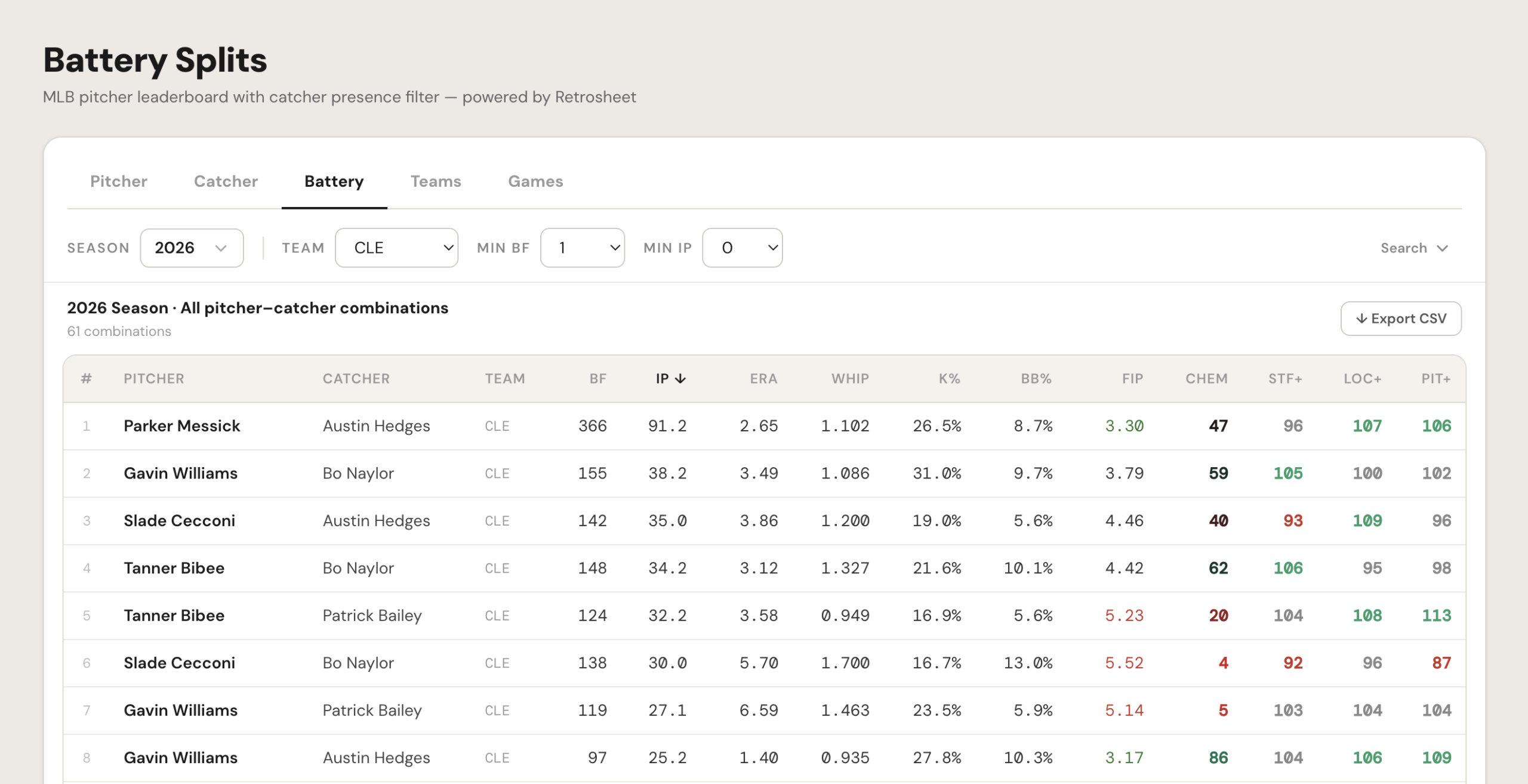Expand the Search chevron
Screen dimensions: 1528x784
point(1442,248)
